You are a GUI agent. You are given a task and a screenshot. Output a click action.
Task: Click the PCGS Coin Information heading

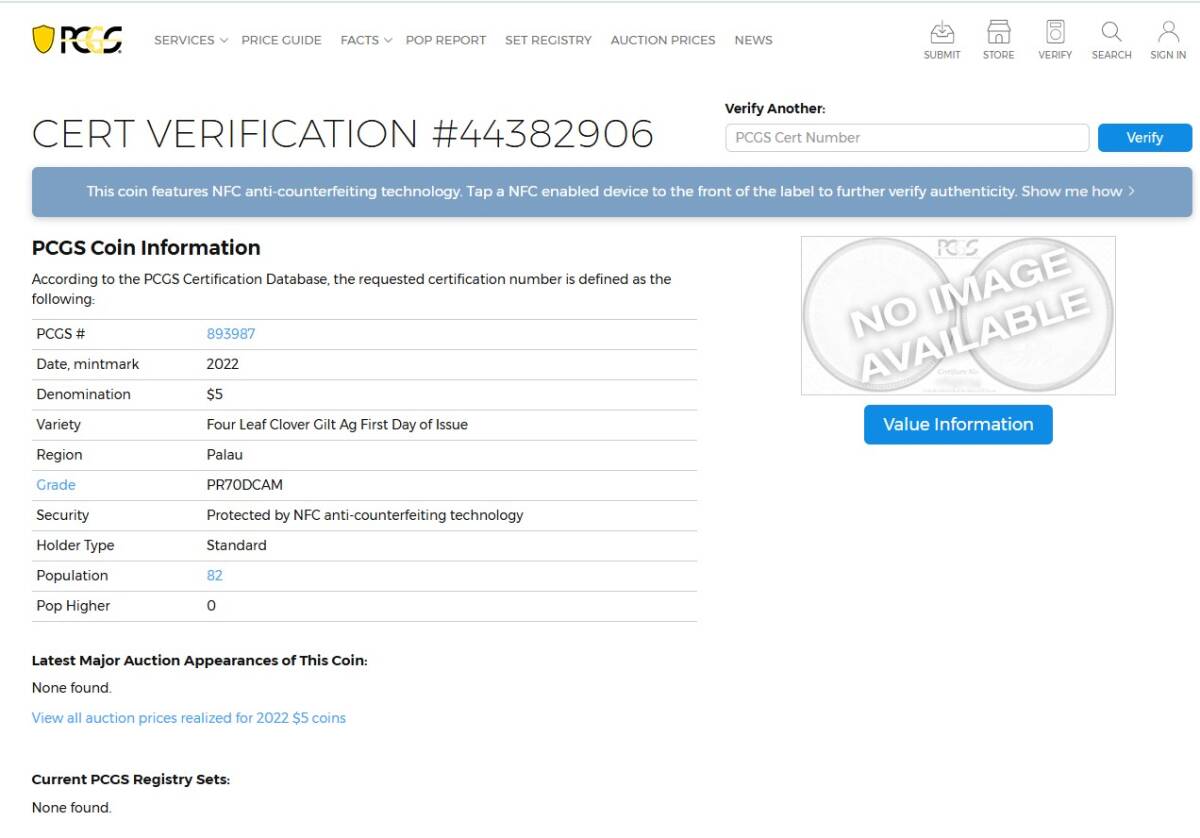pyautogui.click(x=146, y=248)
